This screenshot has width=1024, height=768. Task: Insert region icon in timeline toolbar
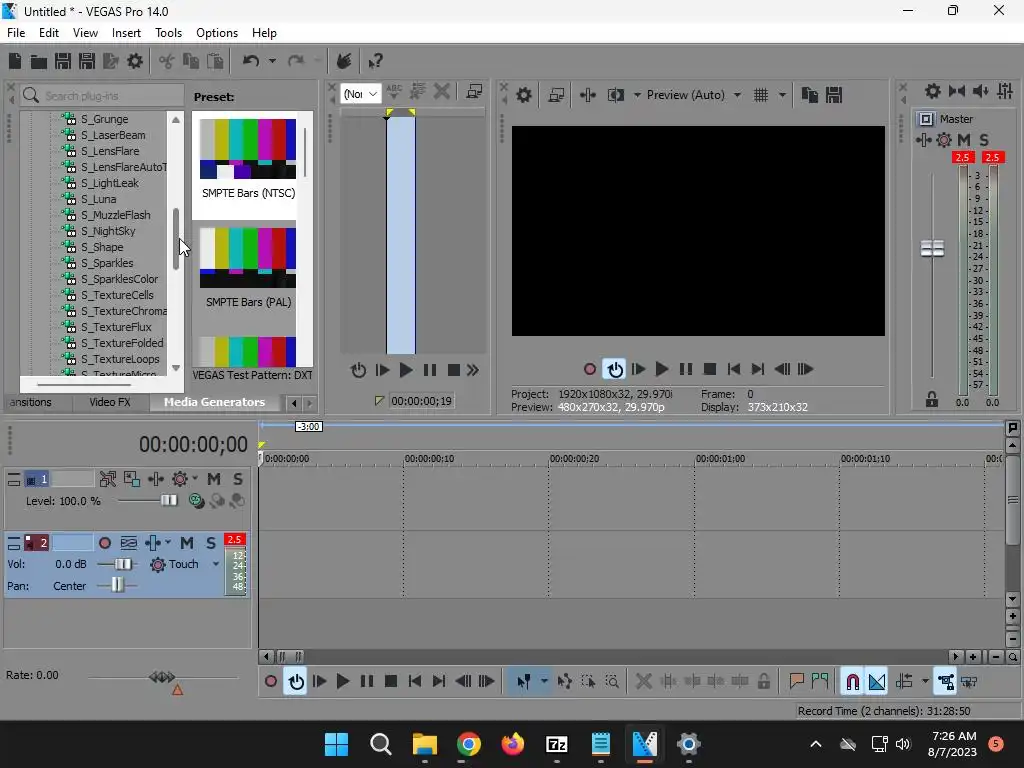click(820, 682)
